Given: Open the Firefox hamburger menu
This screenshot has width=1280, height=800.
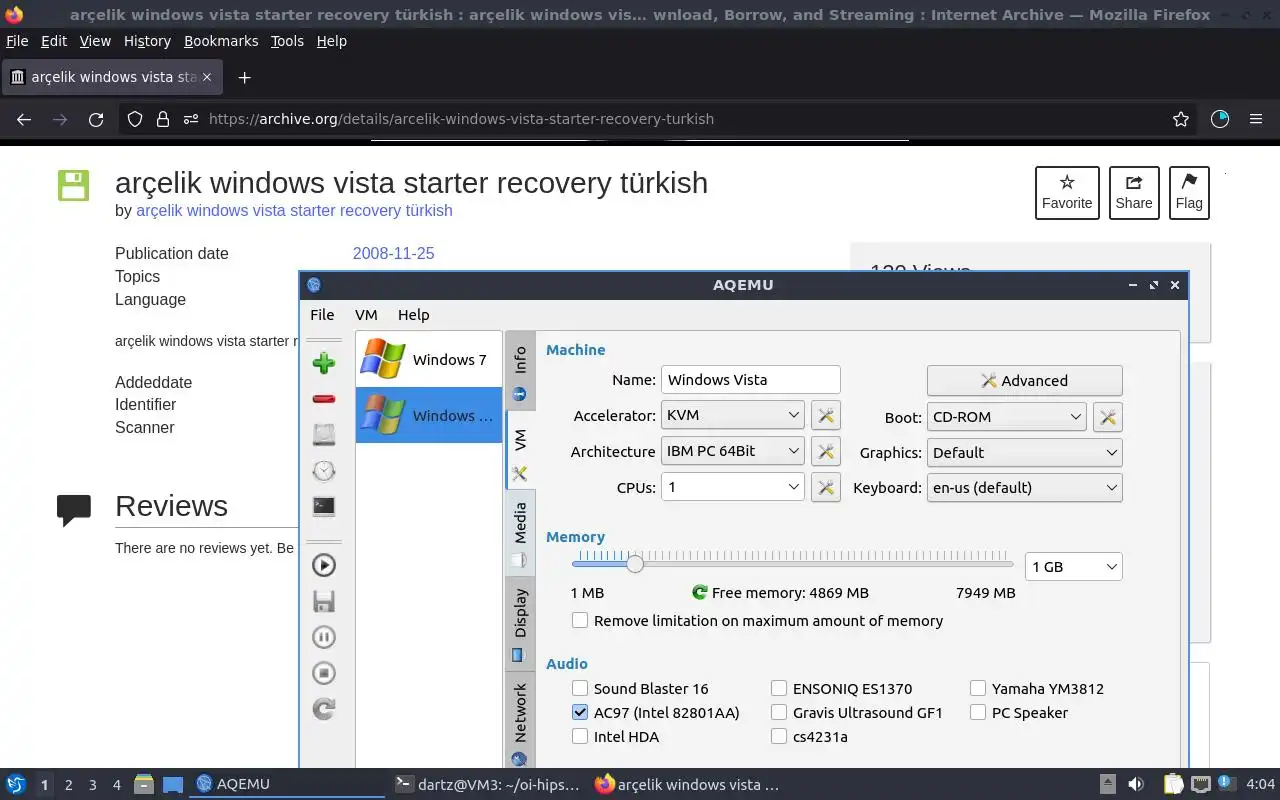Looking at the screenshot, I should coord(1256,119).
